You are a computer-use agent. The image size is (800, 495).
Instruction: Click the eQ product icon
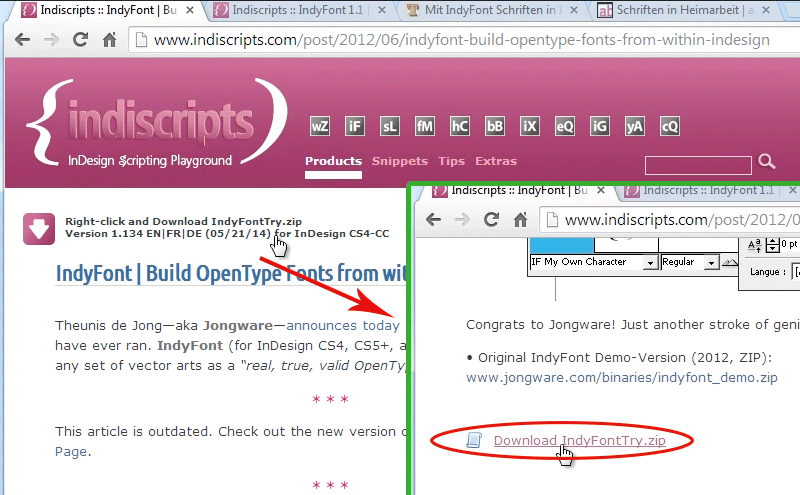coord(564,126)
